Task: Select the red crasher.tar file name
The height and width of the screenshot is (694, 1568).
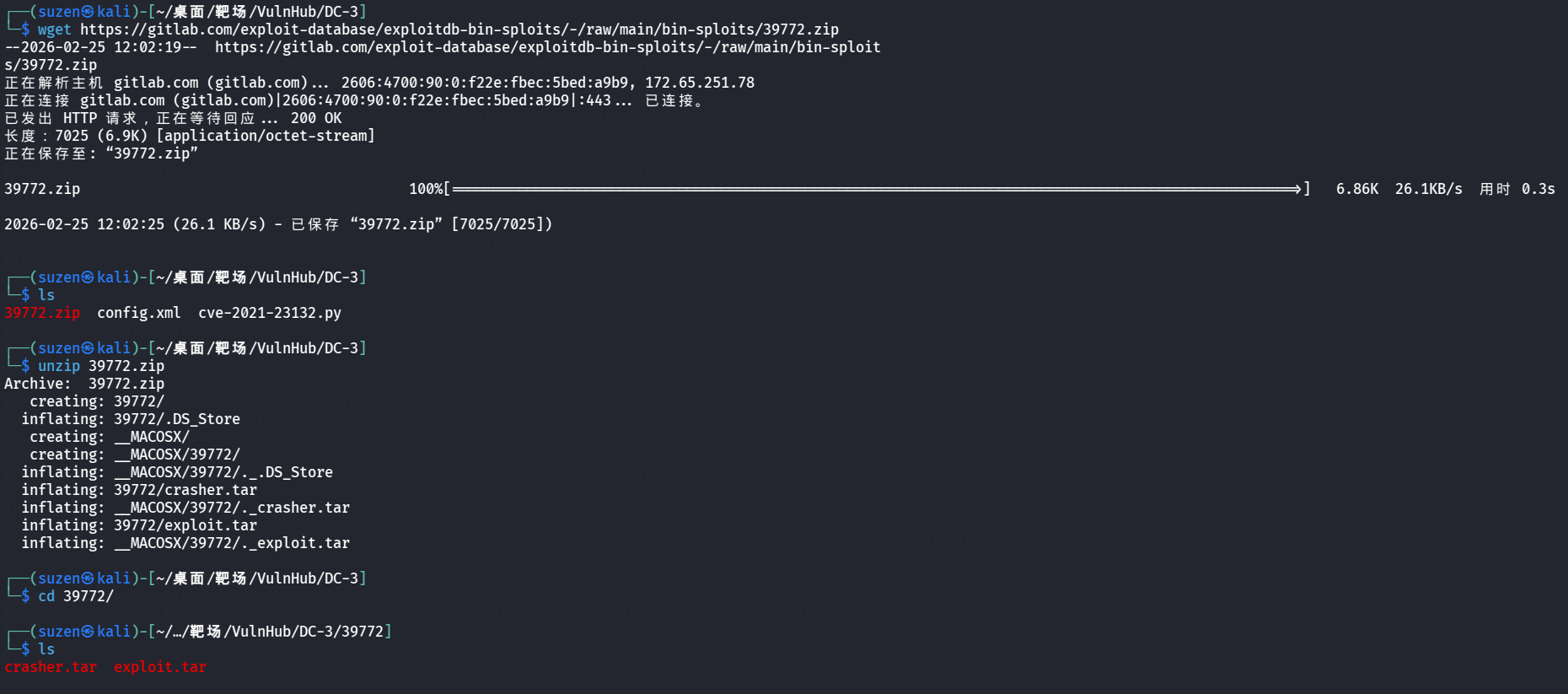Action: [x=51, y=667]
